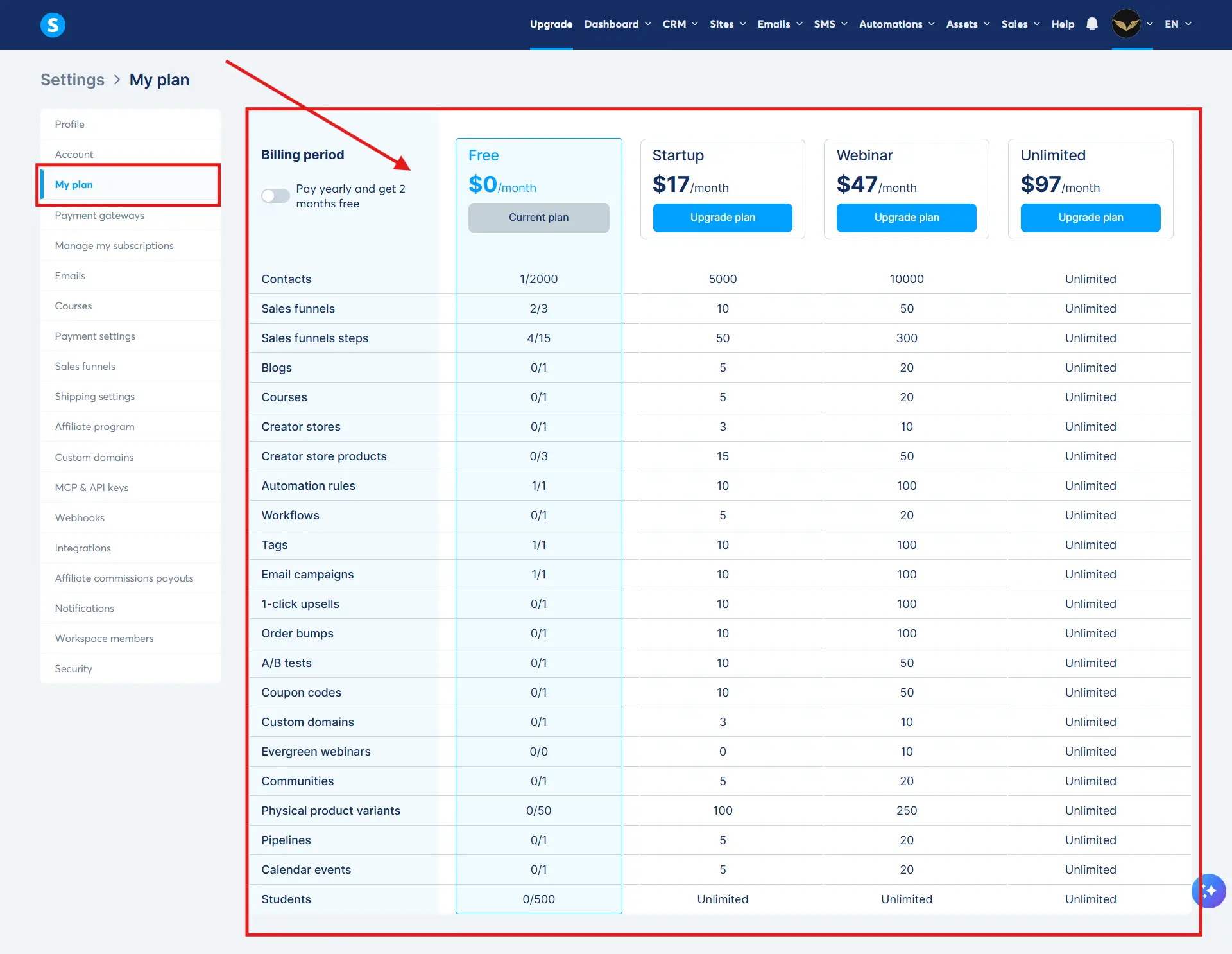The height and width of the screenshot is (954, 1232).
Task: Open the AI assistant sparkle button
Action: (1208, 891)
